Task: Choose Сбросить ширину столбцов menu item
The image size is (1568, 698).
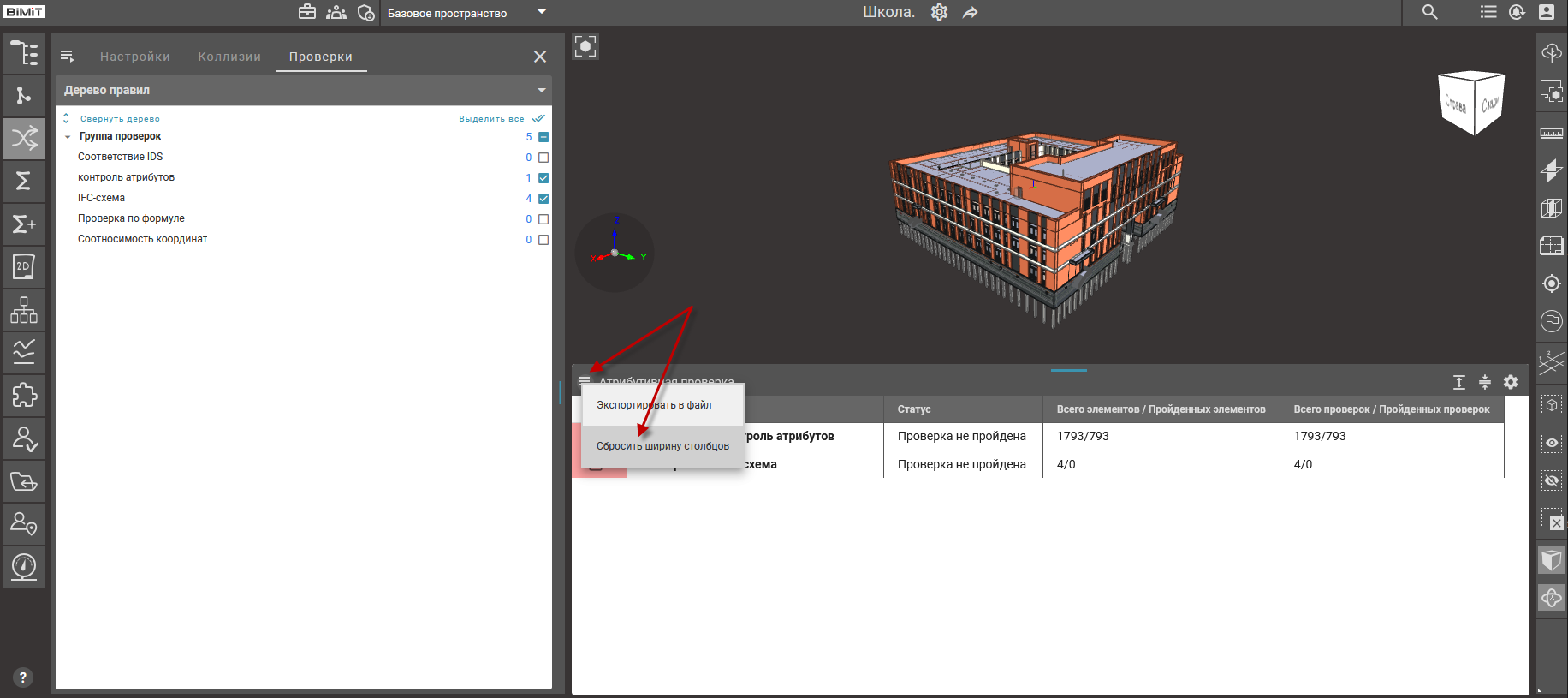Action: coord(662,446)
